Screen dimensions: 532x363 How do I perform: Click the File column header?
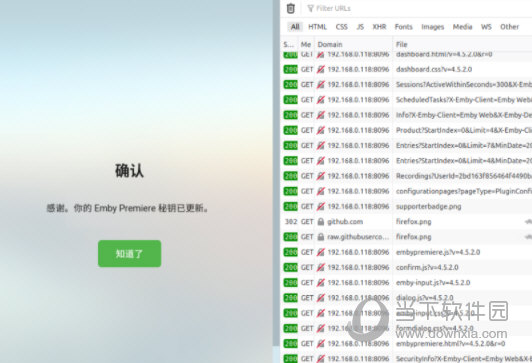[462, 44]
